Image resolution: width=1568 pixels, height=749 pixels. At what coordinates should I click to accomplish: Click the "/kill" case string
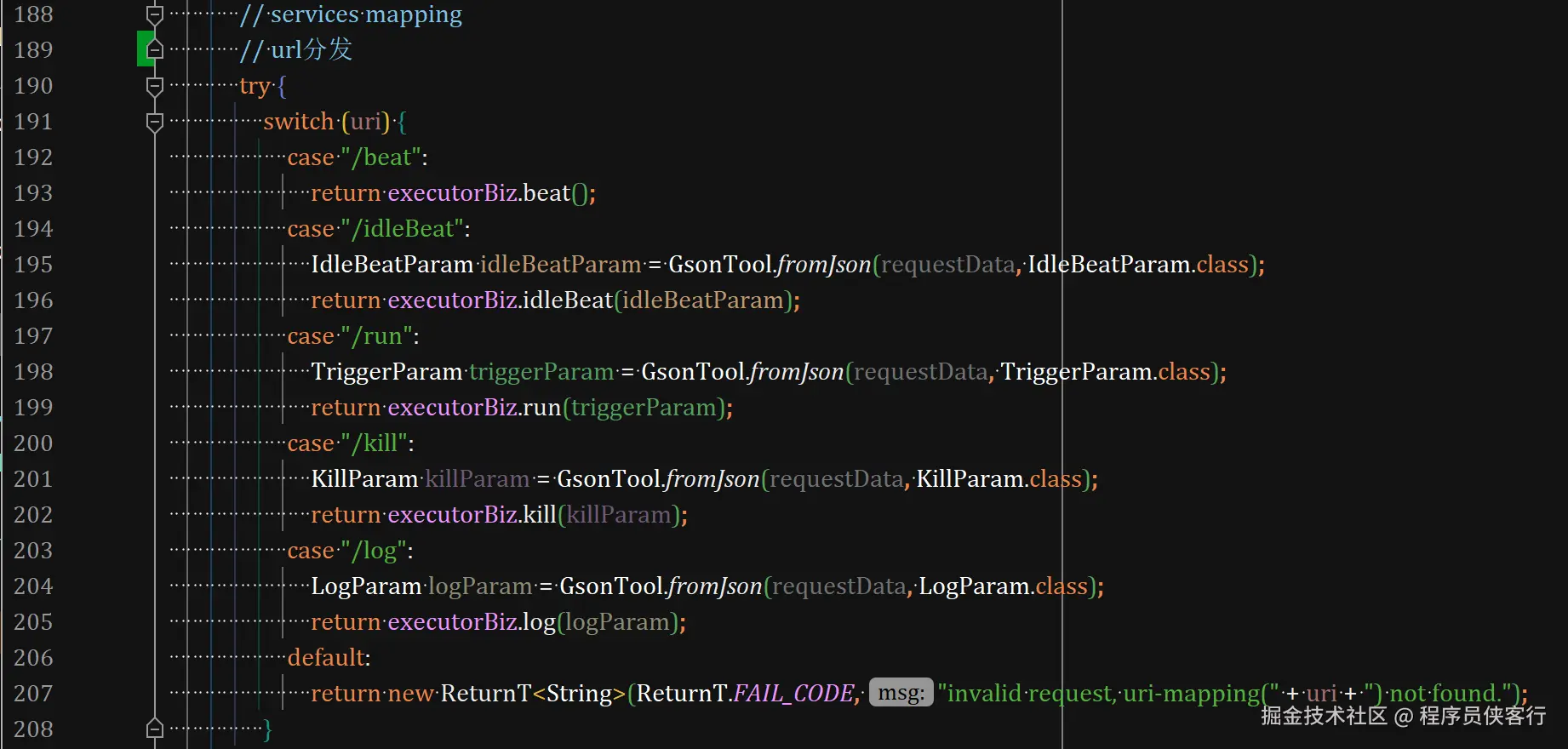click(x=374, y=443)
